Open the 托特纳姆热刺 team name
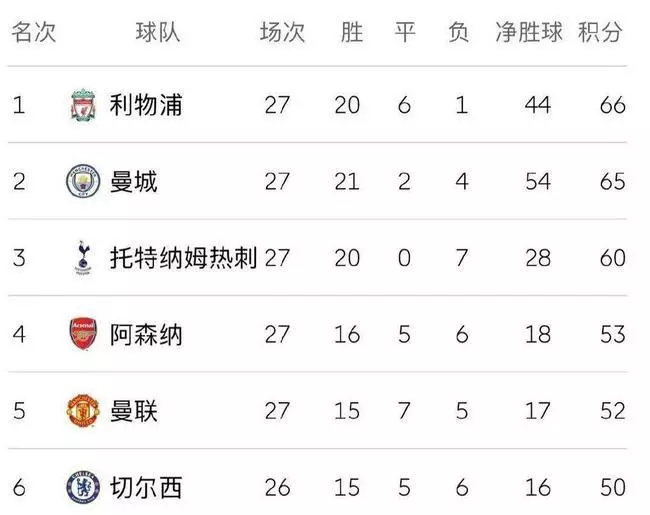This screenshot has width=650, height=515. click(183, 258)
